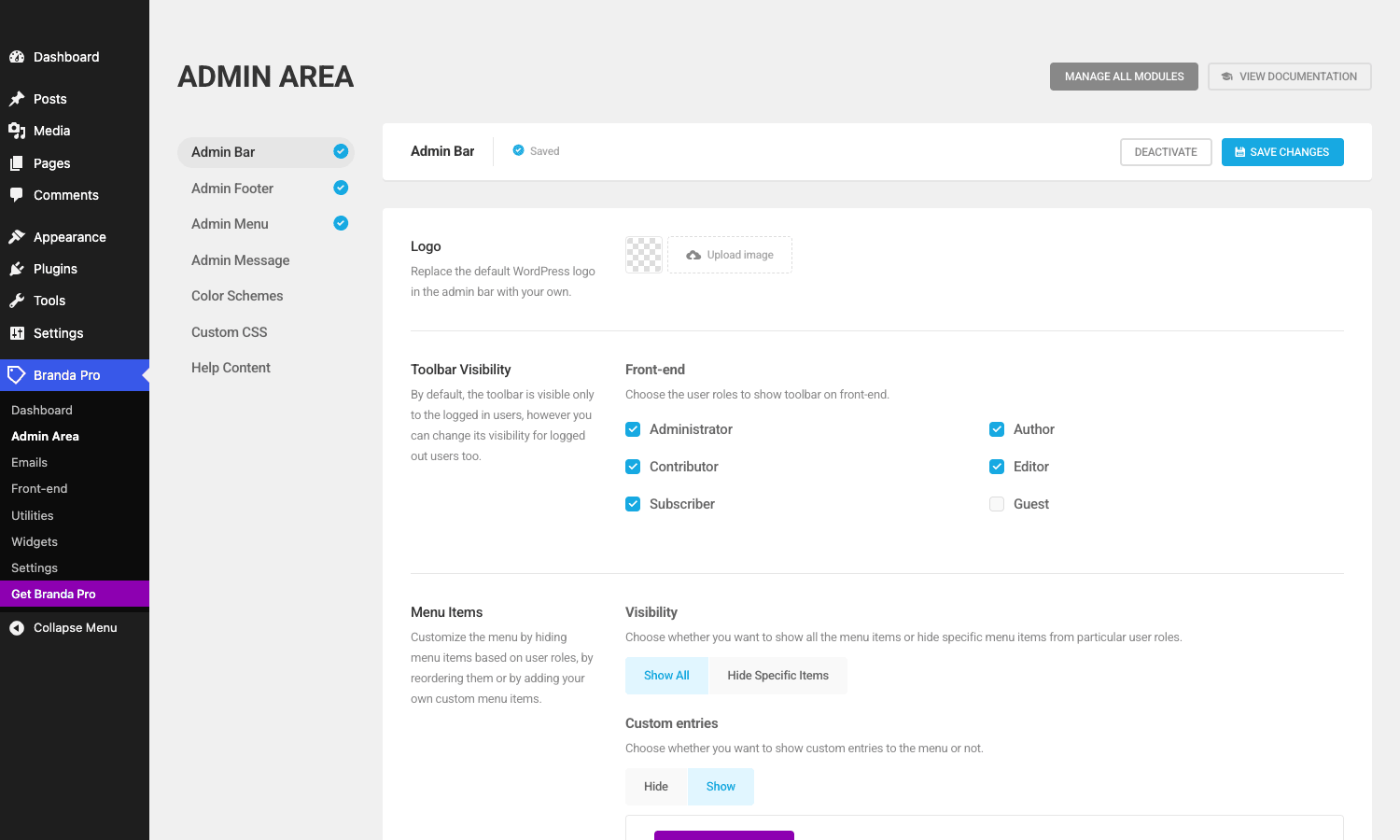Click the Appearance menu label
Viewport: 1400px width, 840px height.
[x=70, y=237]
